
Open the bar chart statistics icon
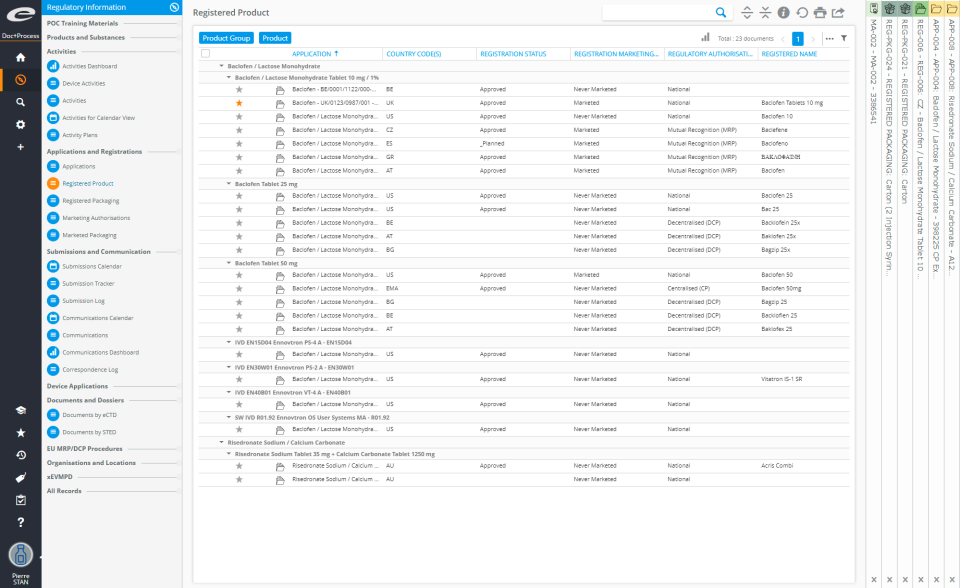click(707, 38)
